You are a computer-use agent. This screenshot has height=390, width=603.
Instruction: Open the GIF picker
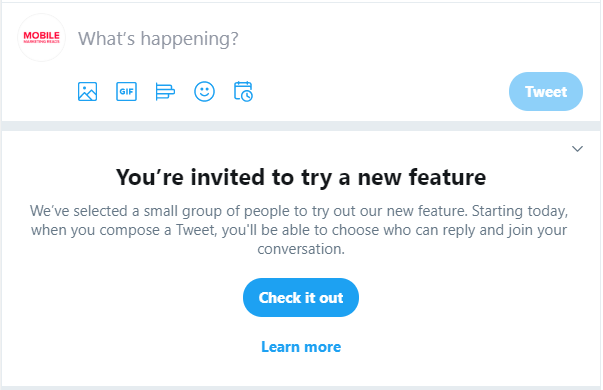(127, 92)
